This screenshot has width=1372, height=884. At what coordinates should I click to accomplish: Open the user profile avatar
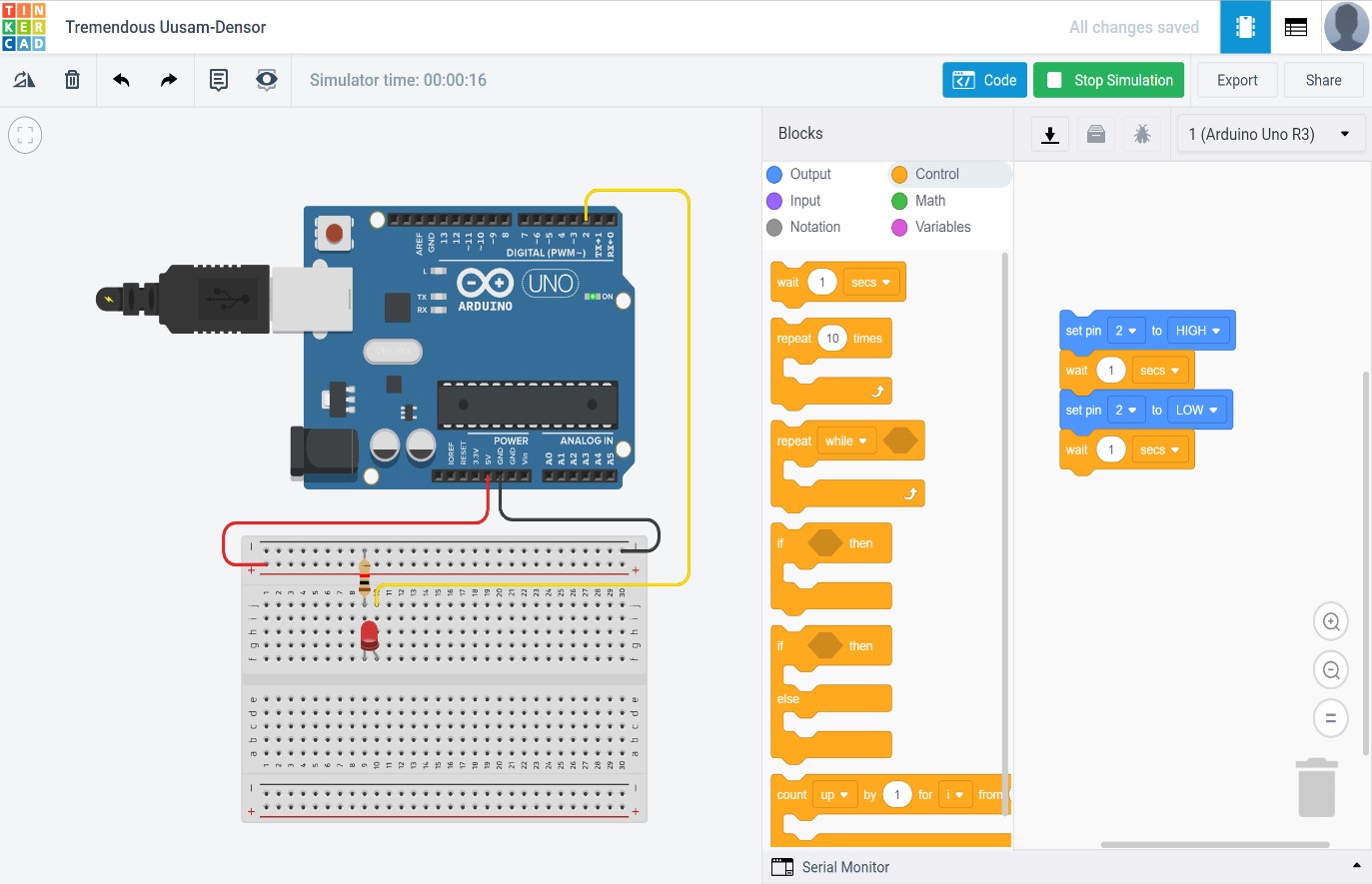point(1346,27)
